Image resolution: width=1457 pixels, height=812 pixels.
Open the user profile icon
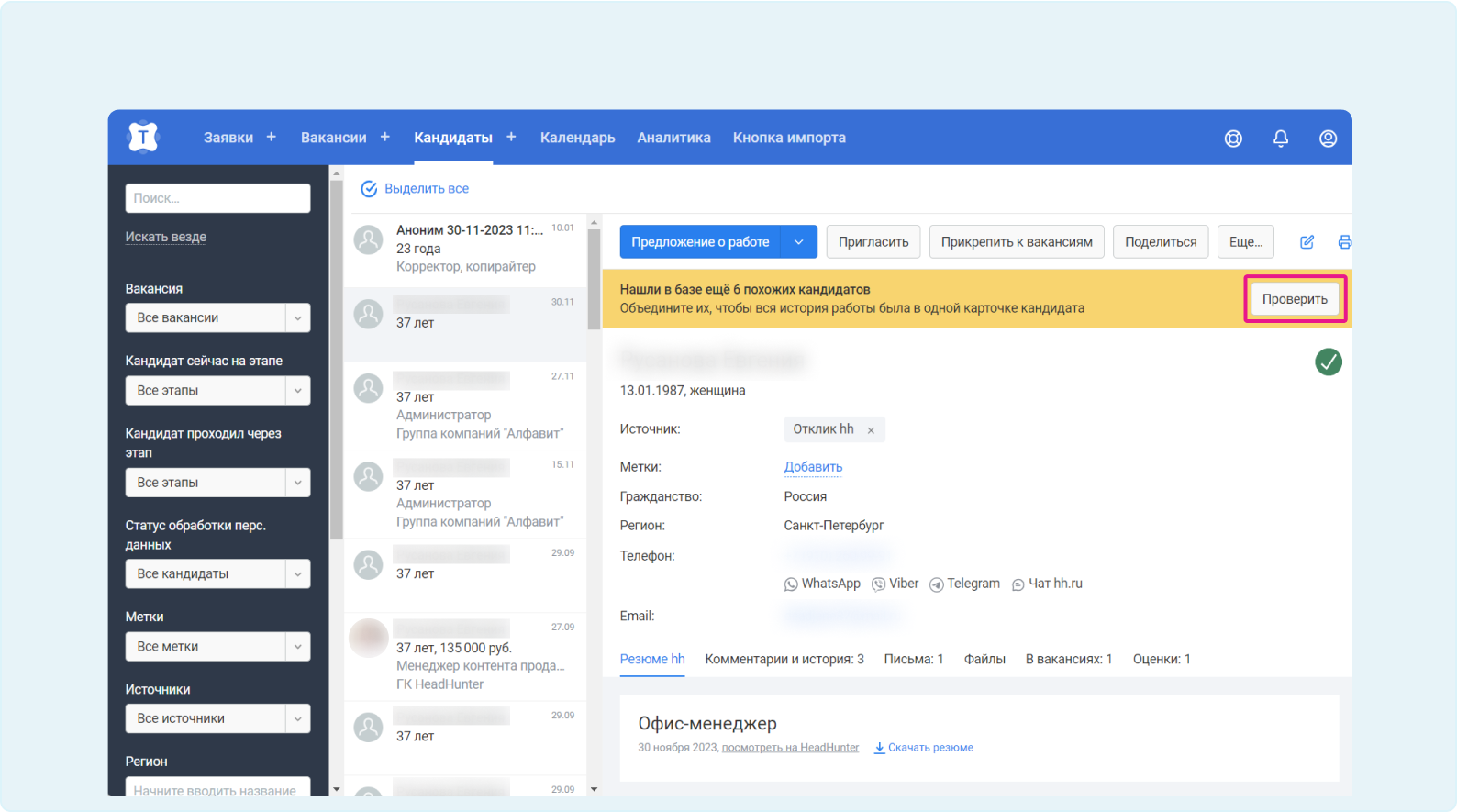click(x=1328, y=139)
